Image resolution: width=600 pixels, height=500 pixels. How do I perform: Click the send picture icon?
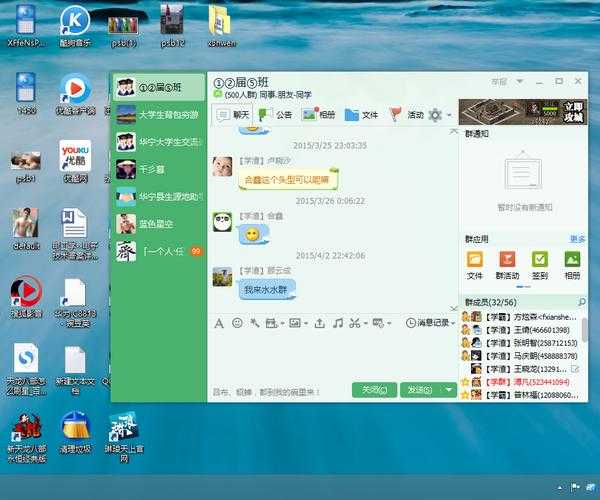pos(295,323)
